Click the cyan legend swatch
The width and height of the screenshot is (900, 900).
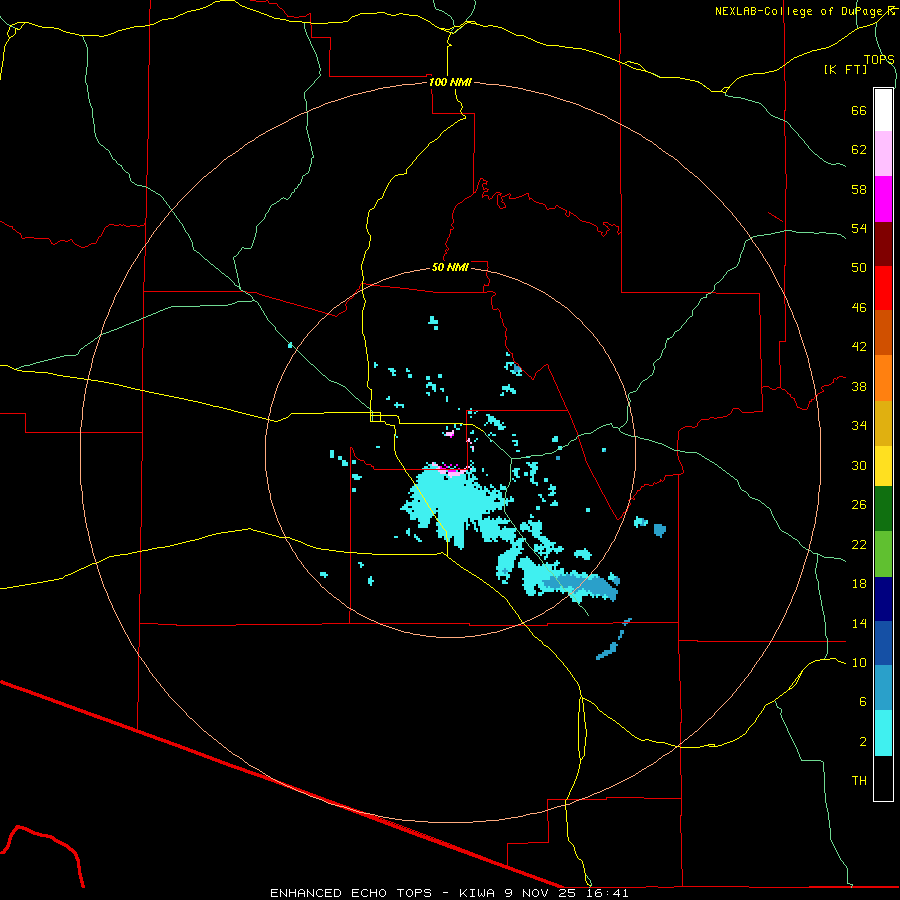[883, 733]
